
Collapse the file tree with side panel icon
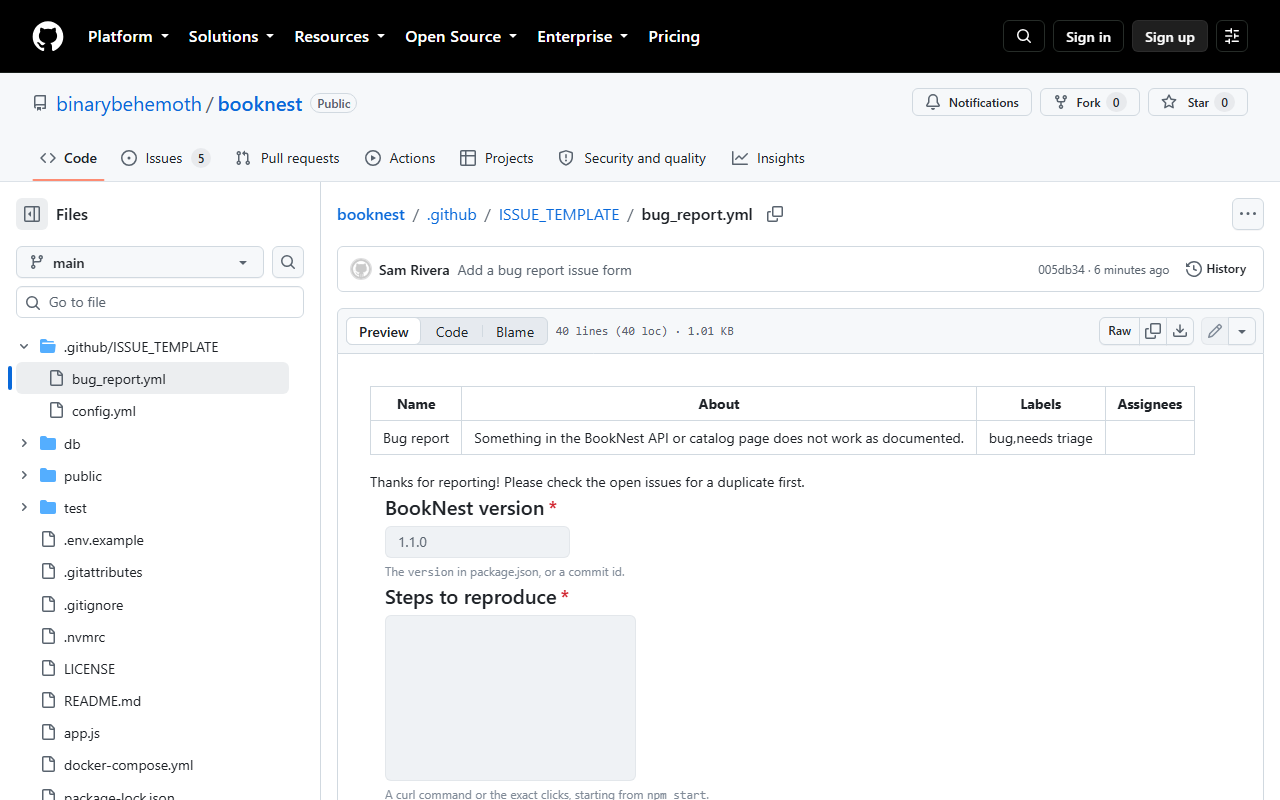[x=32, y=214]
